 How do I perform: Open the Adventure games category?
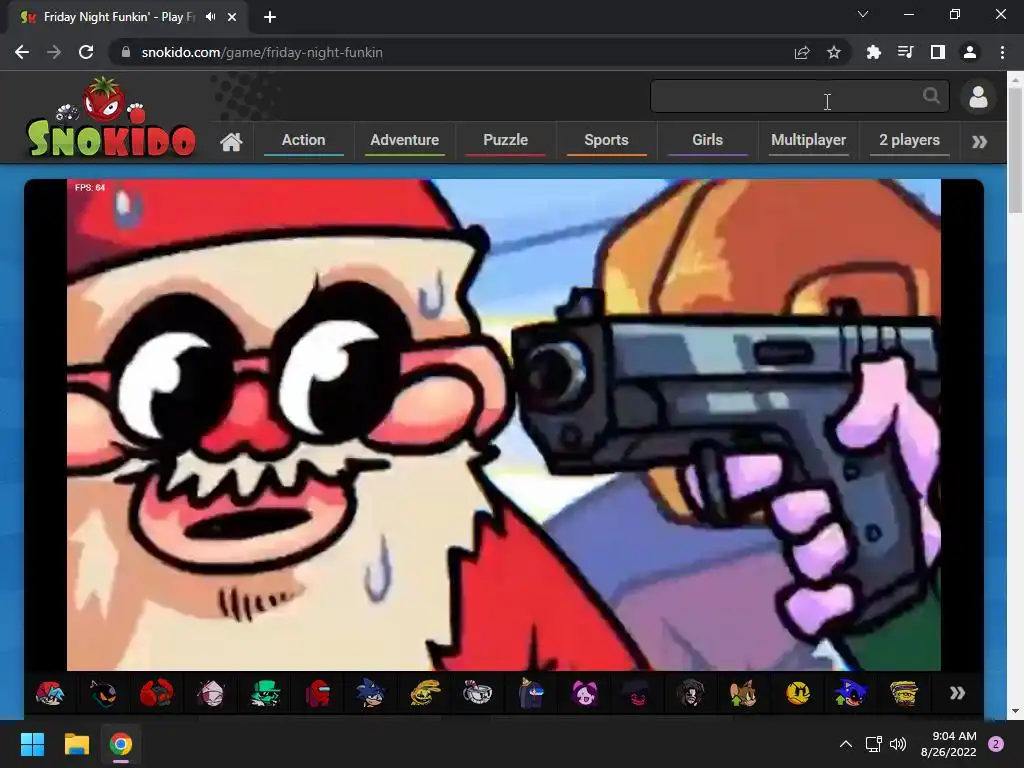click(405, 140)
